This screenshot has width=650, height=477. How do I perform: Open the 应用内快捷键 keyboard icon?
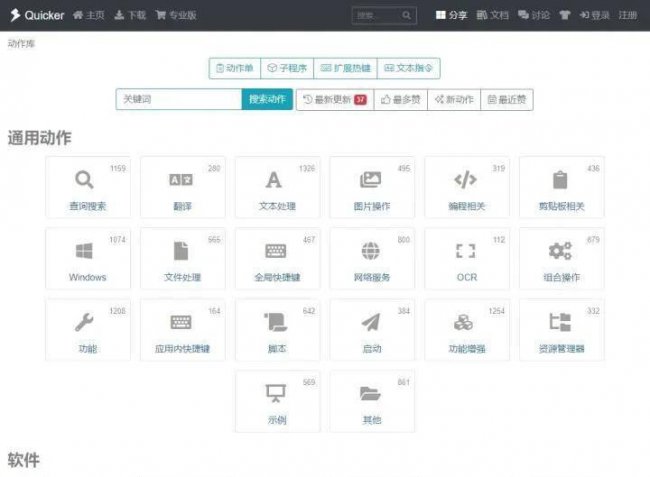coord(181,322)
